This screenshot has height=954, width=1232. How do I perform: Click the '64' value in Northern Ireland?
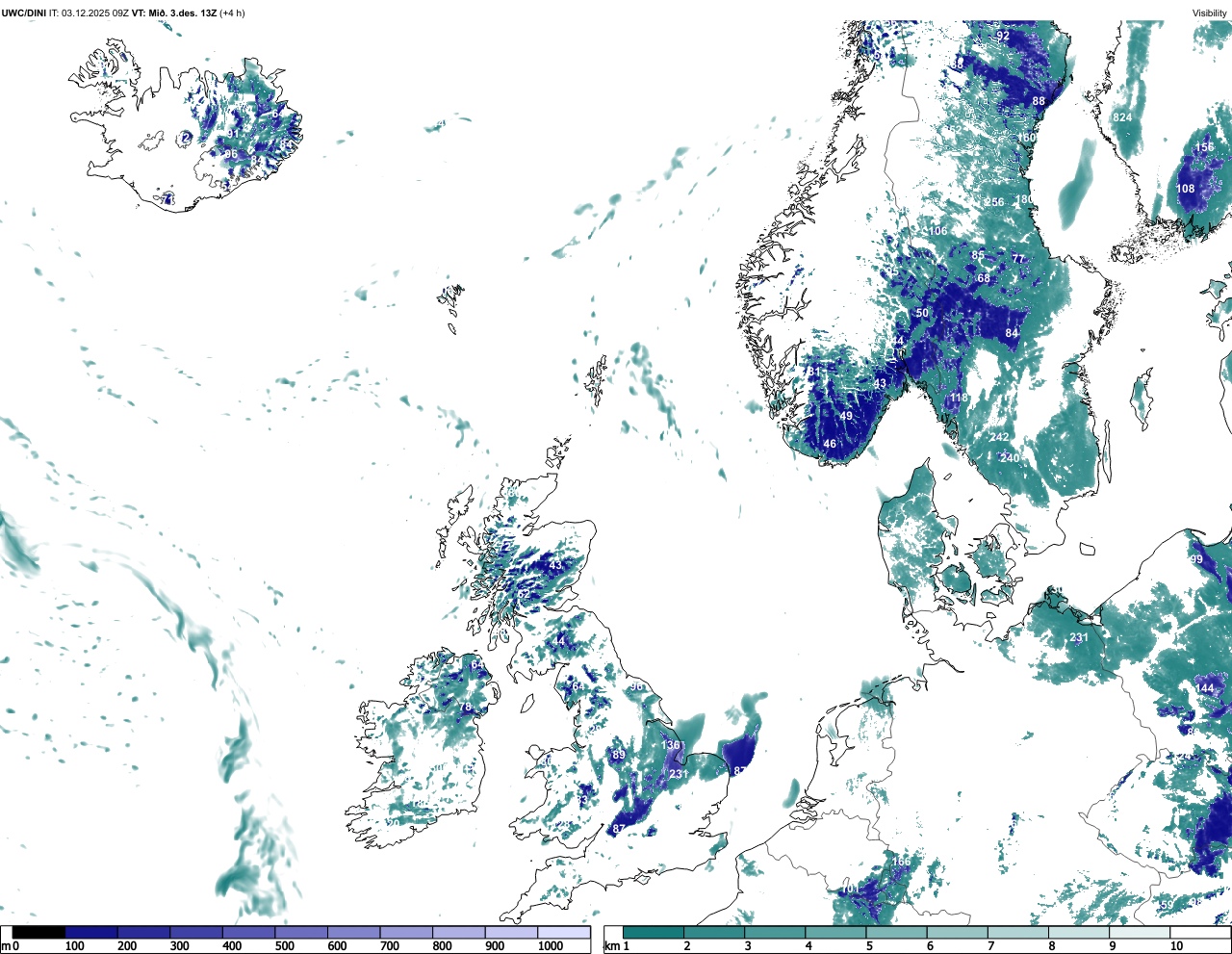coord(477,664)
